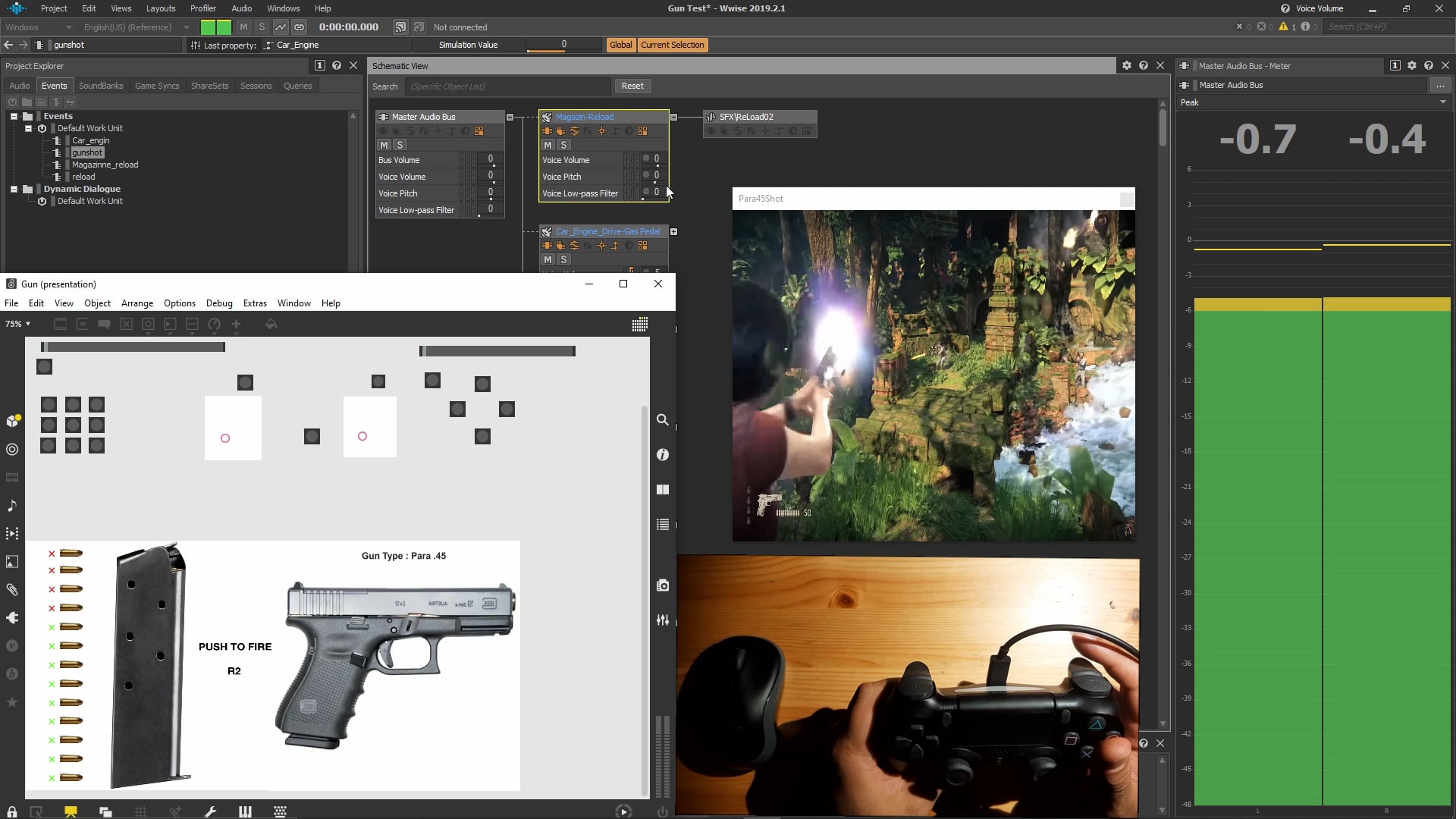Open the sequence/play list icon in Max left sidebar
This screenshot has width=1456, height=819.
[12, 533]
